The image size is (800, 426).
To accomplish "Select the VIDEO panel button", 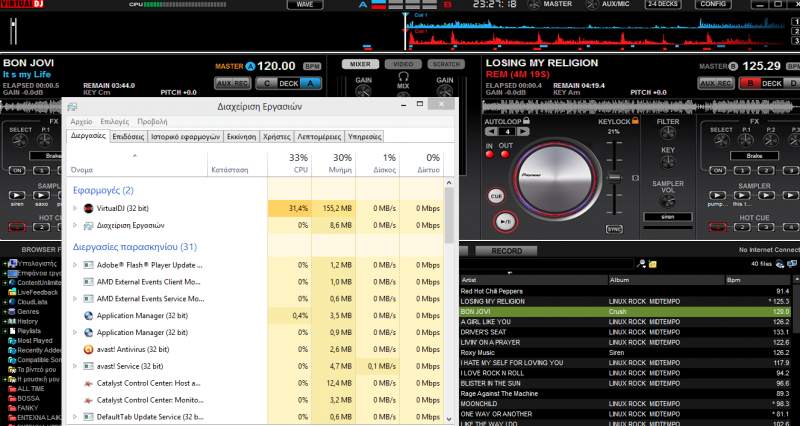I will point(403,64).
